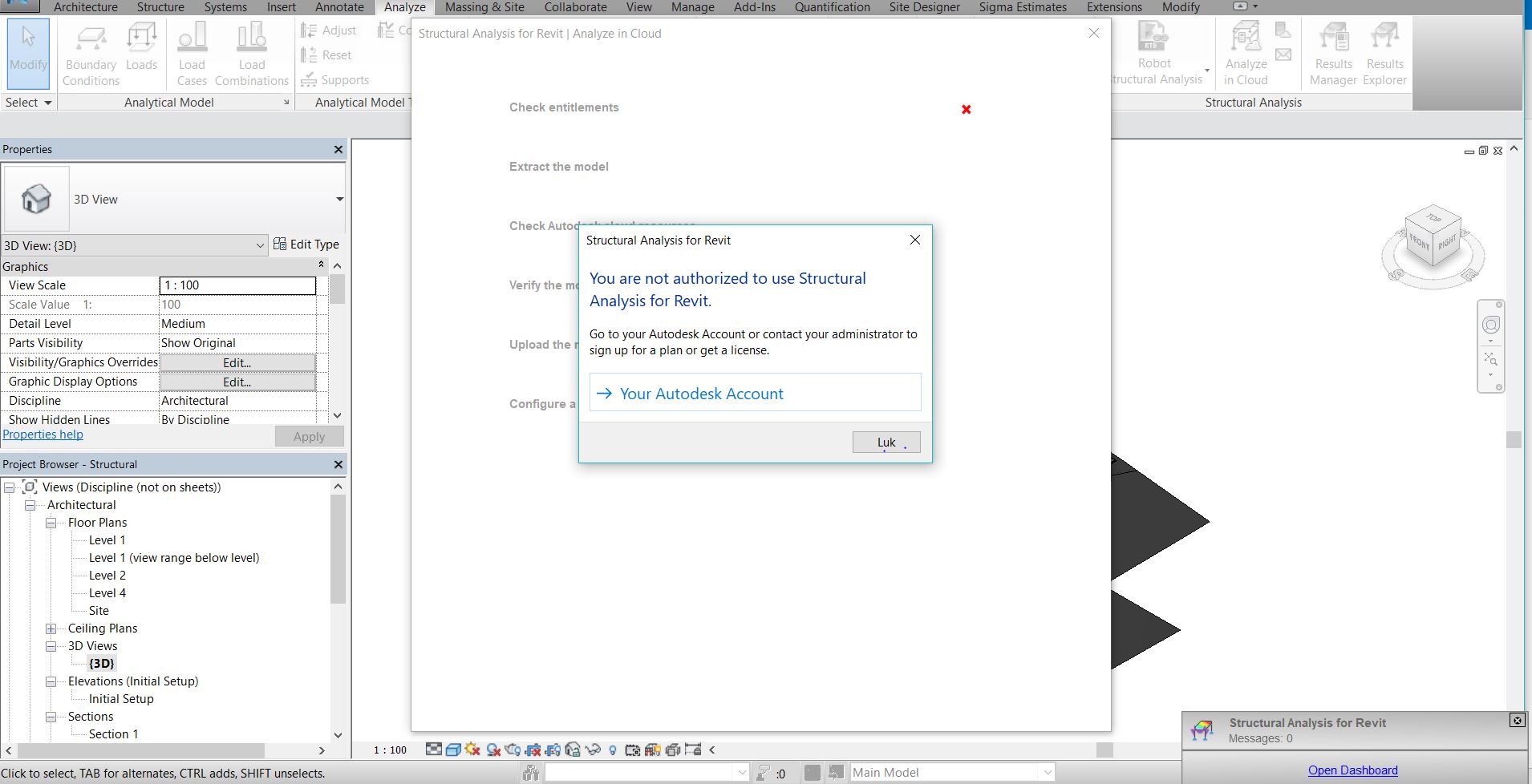Click the 1:100 scale control
The width and height of the screenshot is (1532, 784).
coord(389,750)
